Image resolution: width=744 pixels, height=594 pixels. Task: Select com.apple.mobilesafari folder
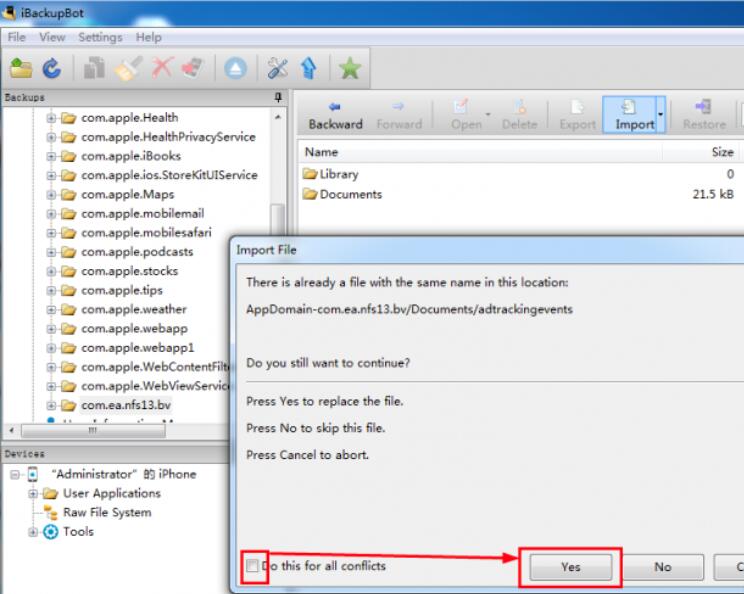146,232
